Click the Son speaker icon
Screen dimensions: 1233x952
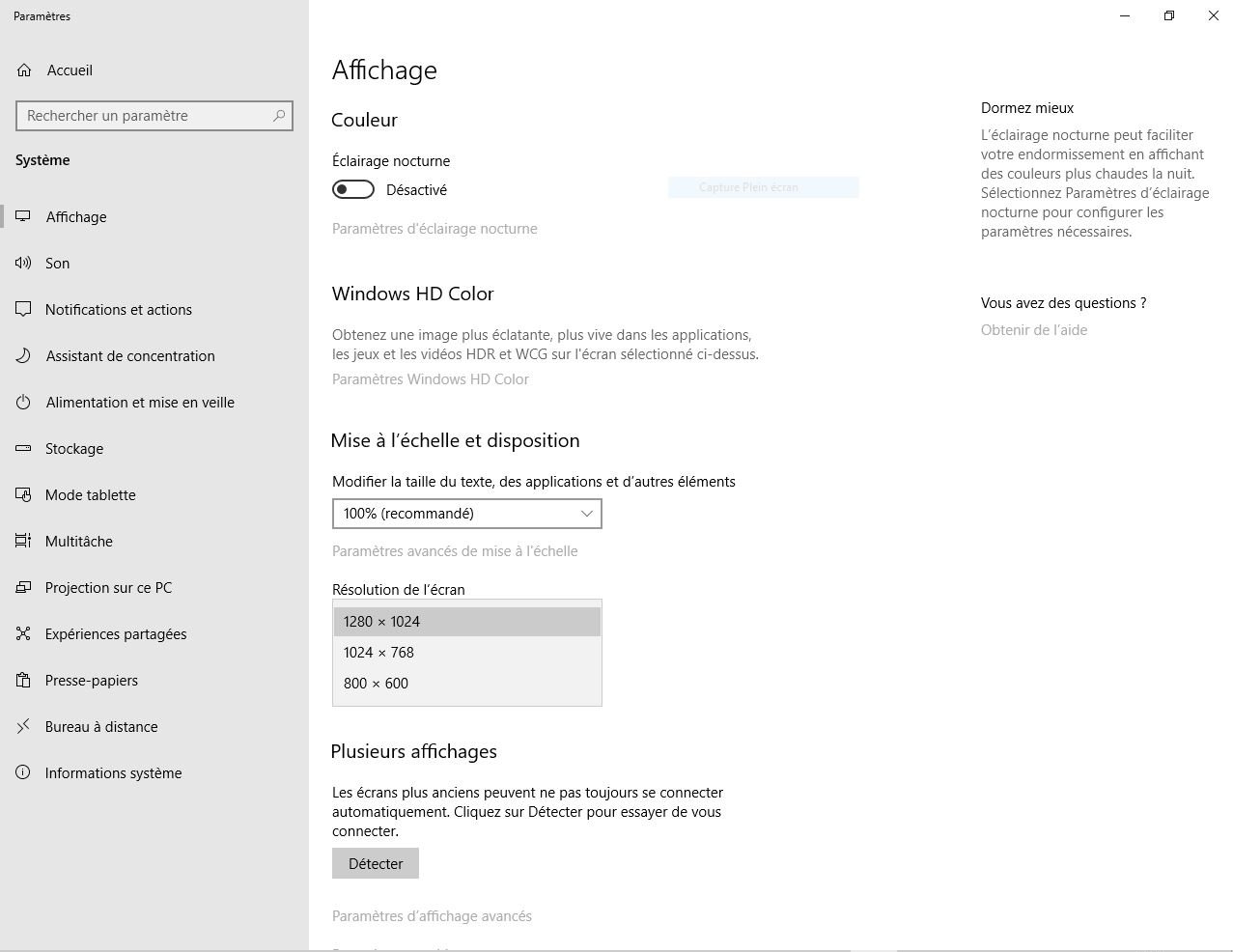click(23, 264)
